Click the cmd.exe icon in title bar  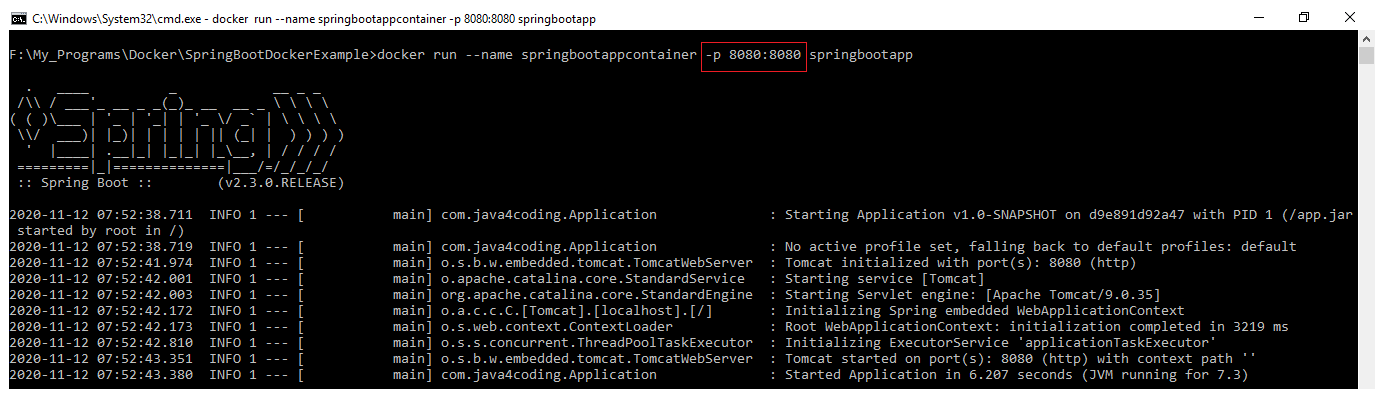pos(19,19)
